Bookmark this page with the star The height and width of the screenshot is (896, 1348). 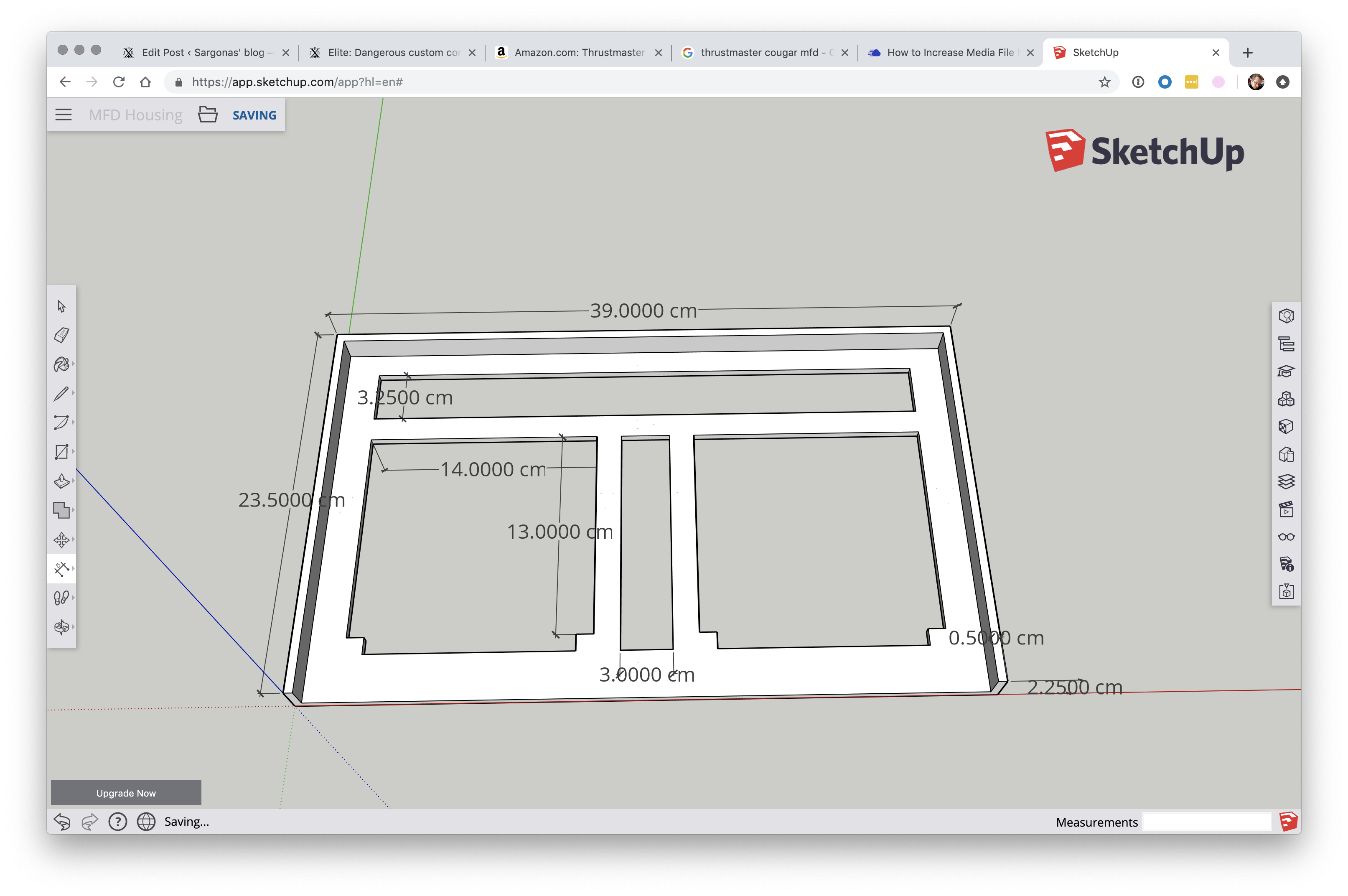click(x=1104, y=82)
